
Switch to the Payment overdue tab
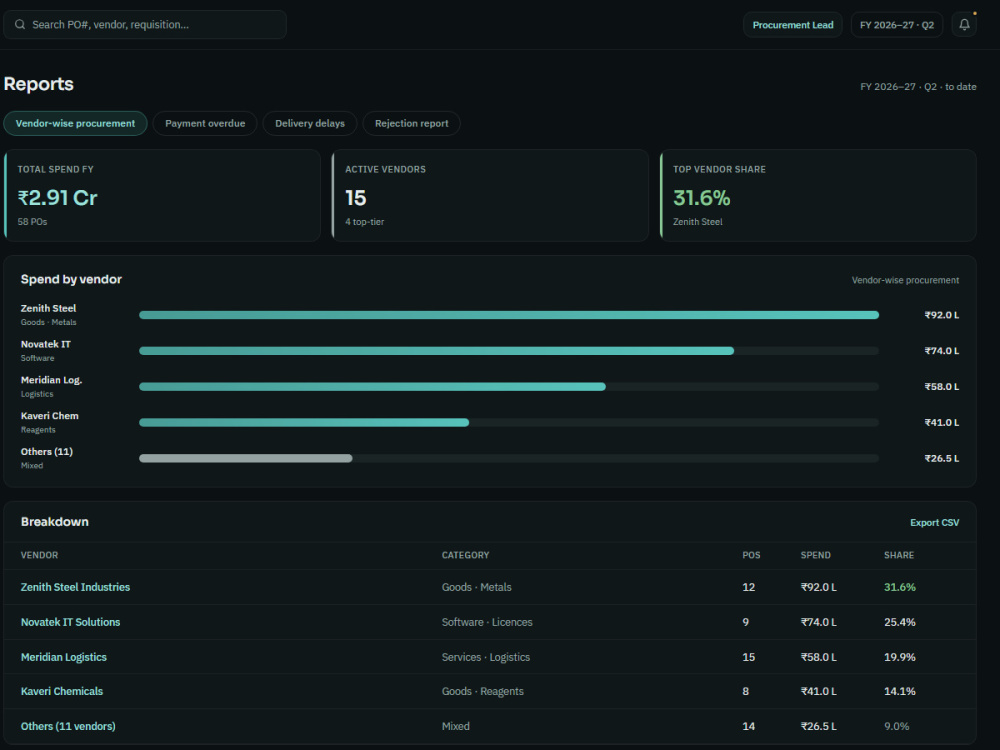pyautogui.click(x=205, y=123)
